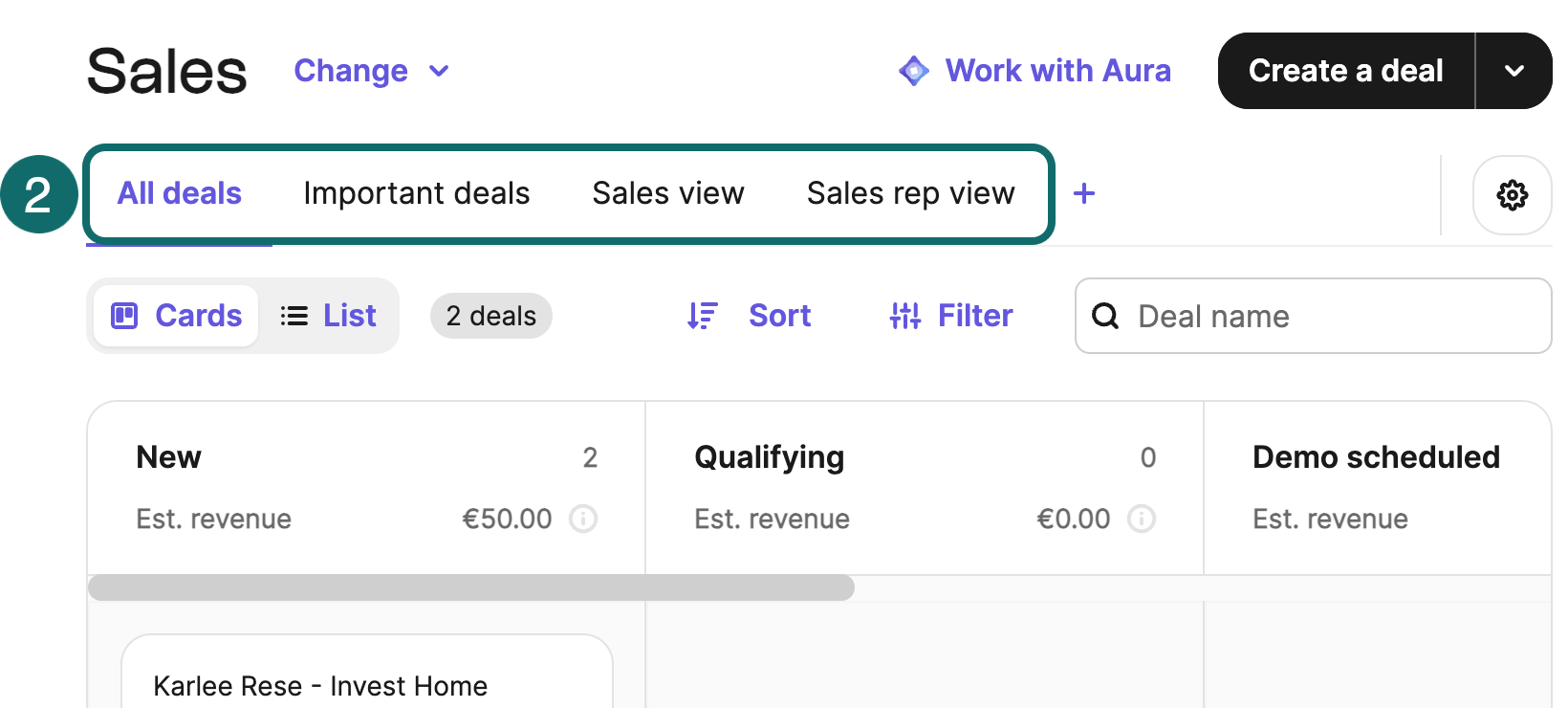This screenshot has height=708, width=1568.
Task: Click the info icon beside €50.00
Action: click(x=584, y=519)
